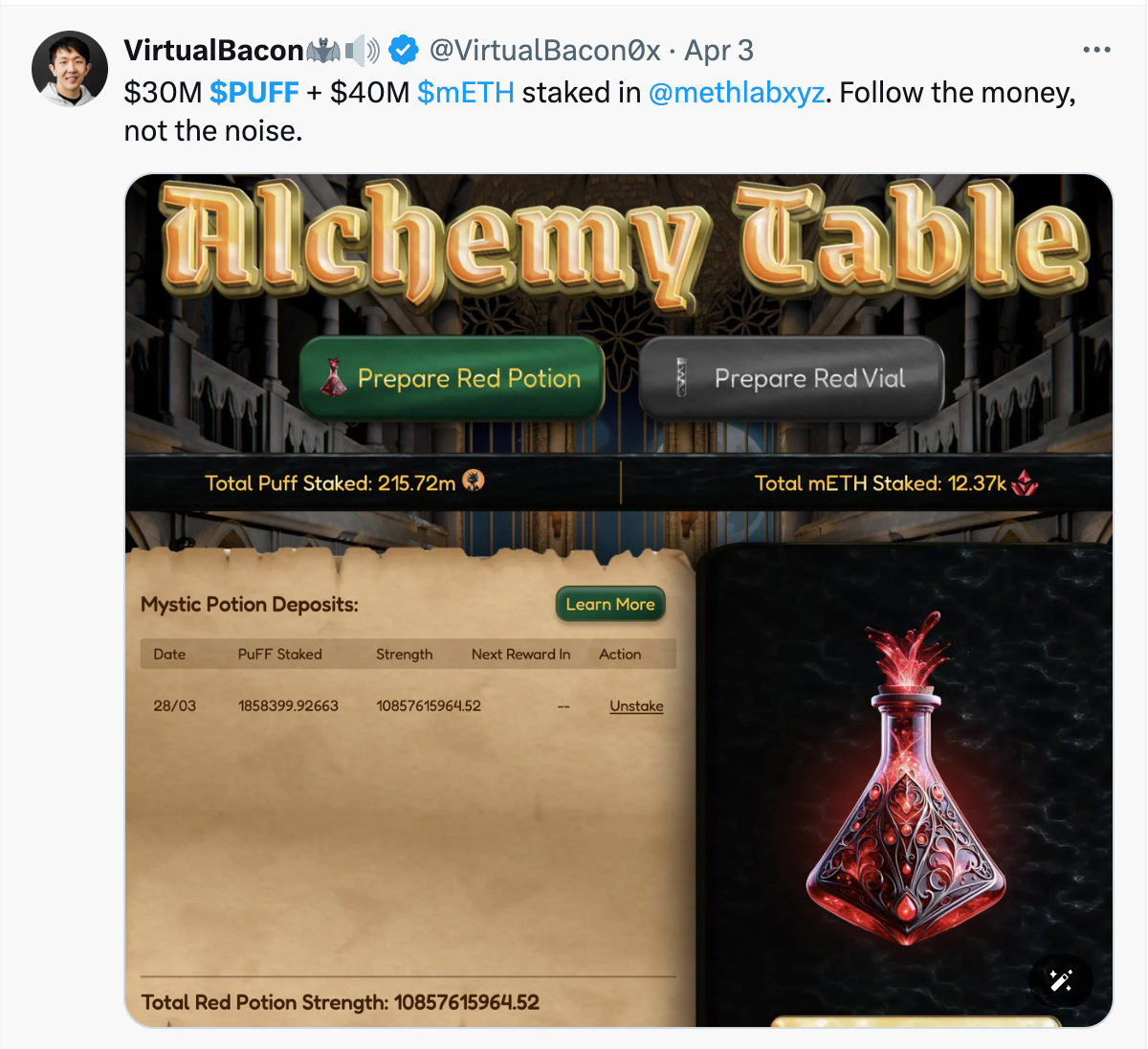1148x1049 pixels.
Task: Click the Prepare Red Vial button
Action: coord(791,378)
